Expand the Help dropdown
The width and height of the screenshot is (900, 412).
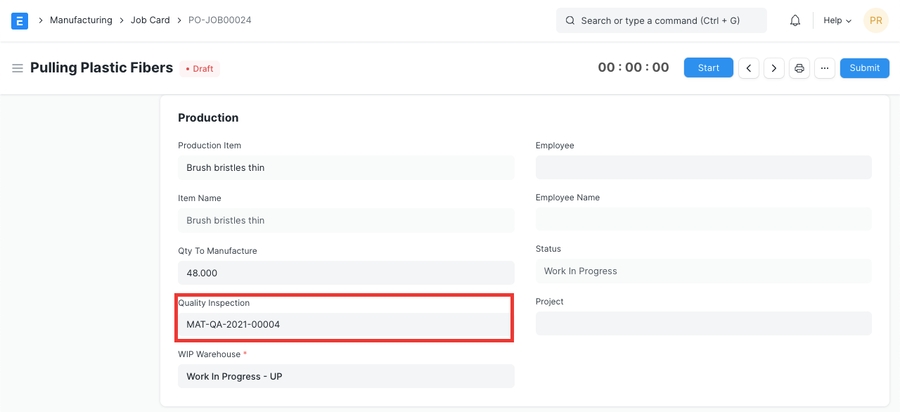(x=837, y=20)
